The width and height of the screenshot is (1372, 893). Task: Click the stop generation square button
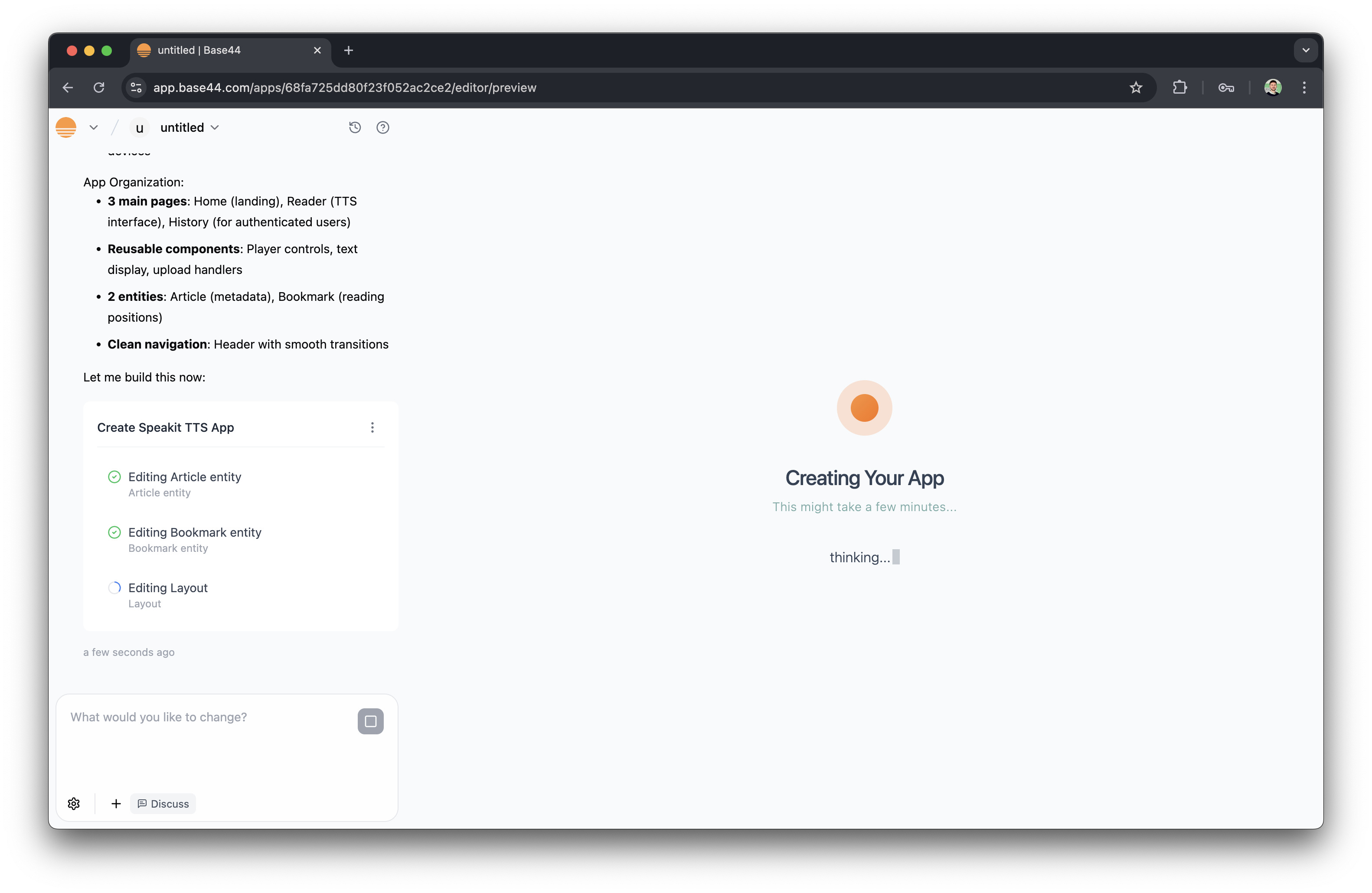(370, 721)
